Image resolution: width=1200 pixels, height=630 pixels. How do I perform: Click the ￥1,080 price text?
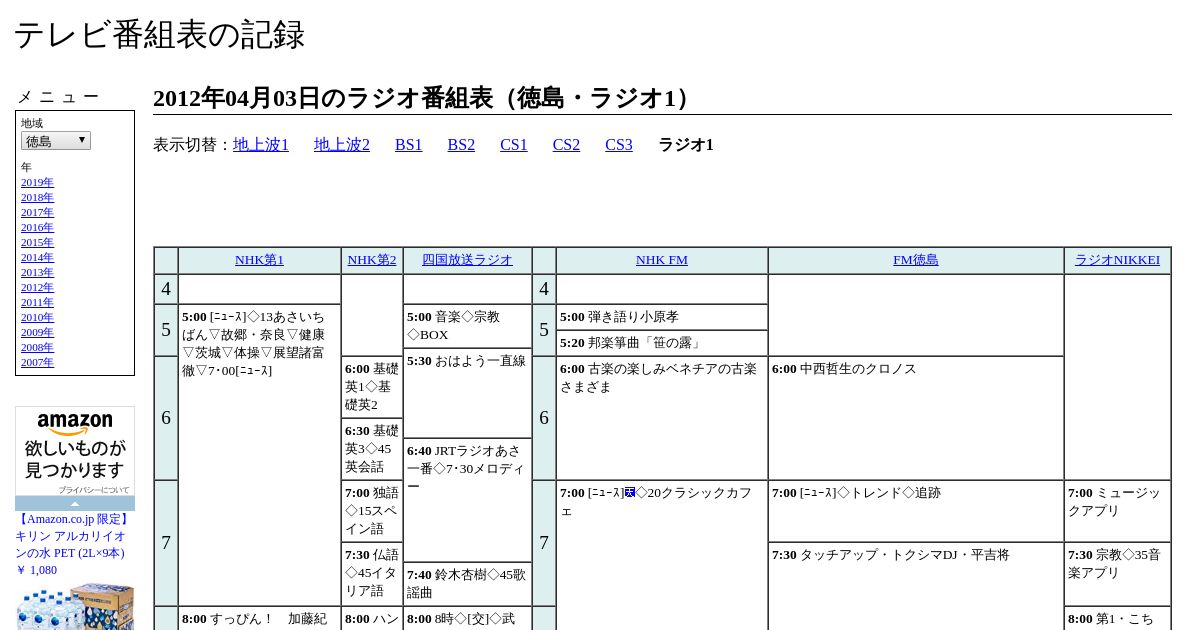[36, 570]
